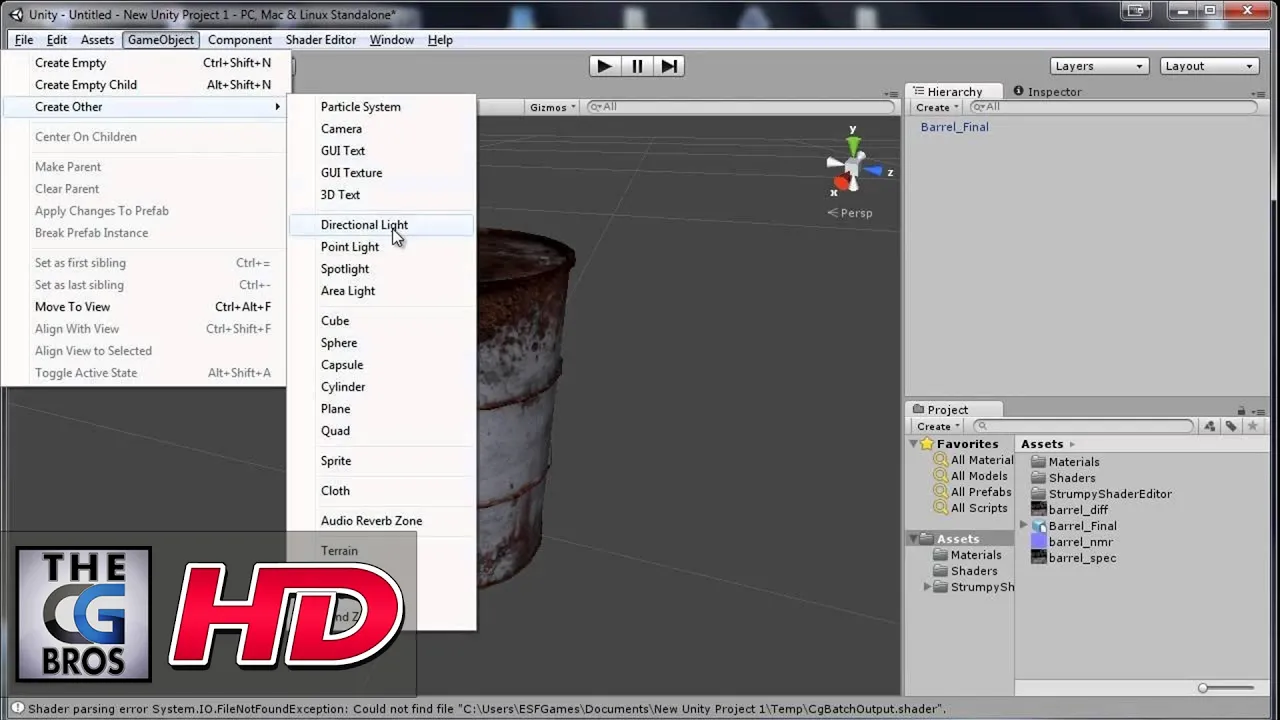Open the Component menu
Viewport: 1280px width, 720px height.
(x=240, y=40)
